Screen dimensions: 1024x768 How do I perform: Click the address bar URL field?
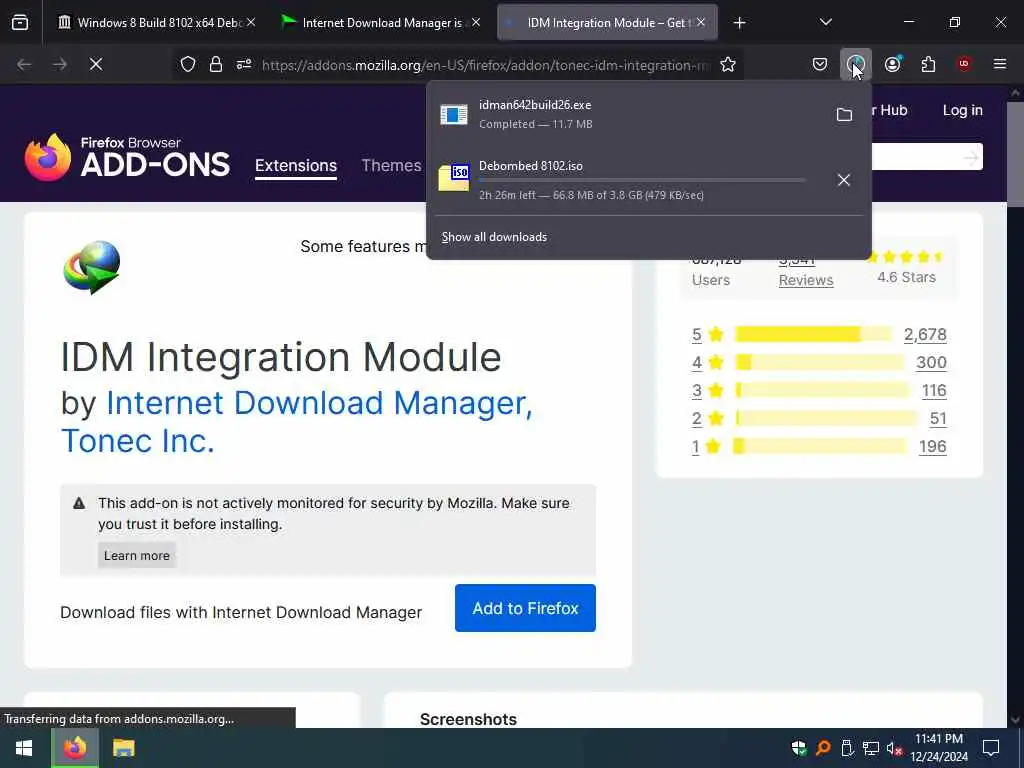(x=486, y=65)
